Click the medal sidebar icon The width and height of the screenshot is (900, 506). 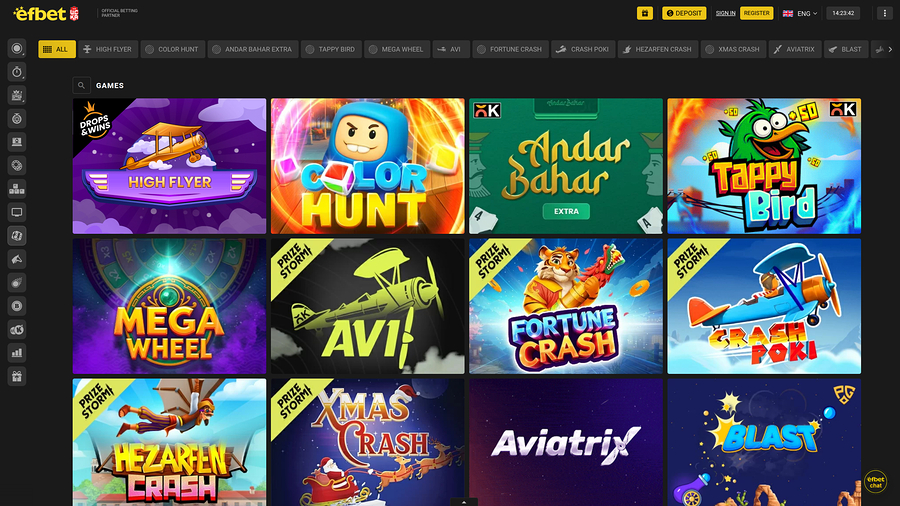(x=17, y=119)
